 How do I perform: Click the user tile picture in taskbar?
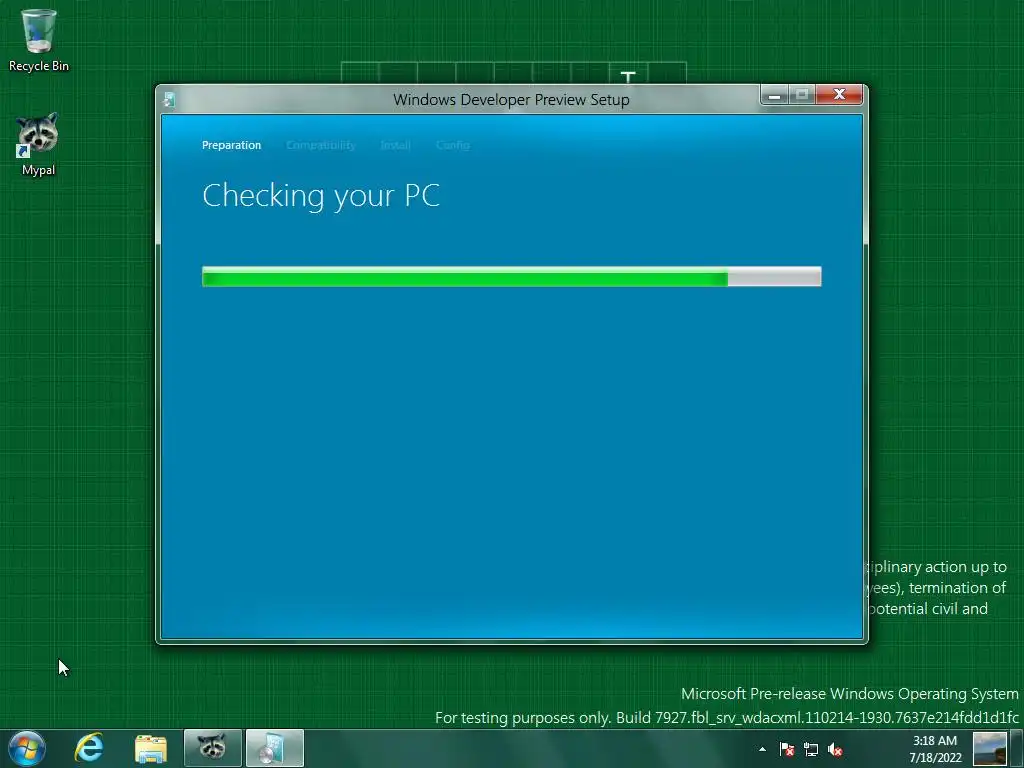pyautogui.click(x=990, y=749)
